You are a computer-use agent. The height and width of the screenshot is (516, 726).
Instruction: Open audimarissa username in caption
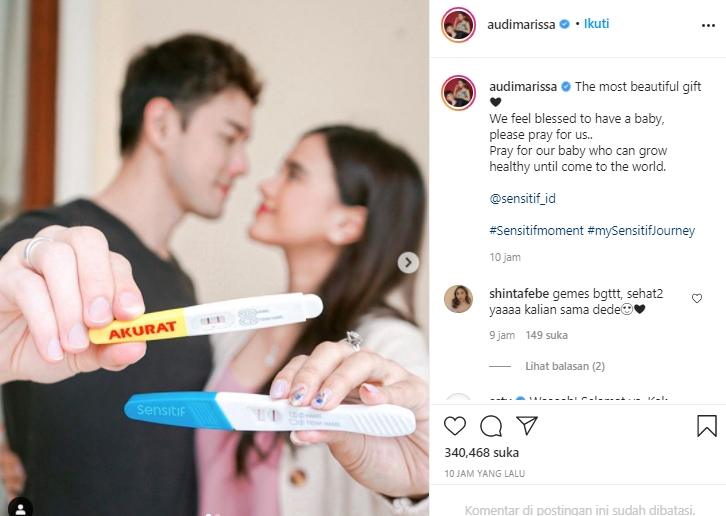click(523, 87)
